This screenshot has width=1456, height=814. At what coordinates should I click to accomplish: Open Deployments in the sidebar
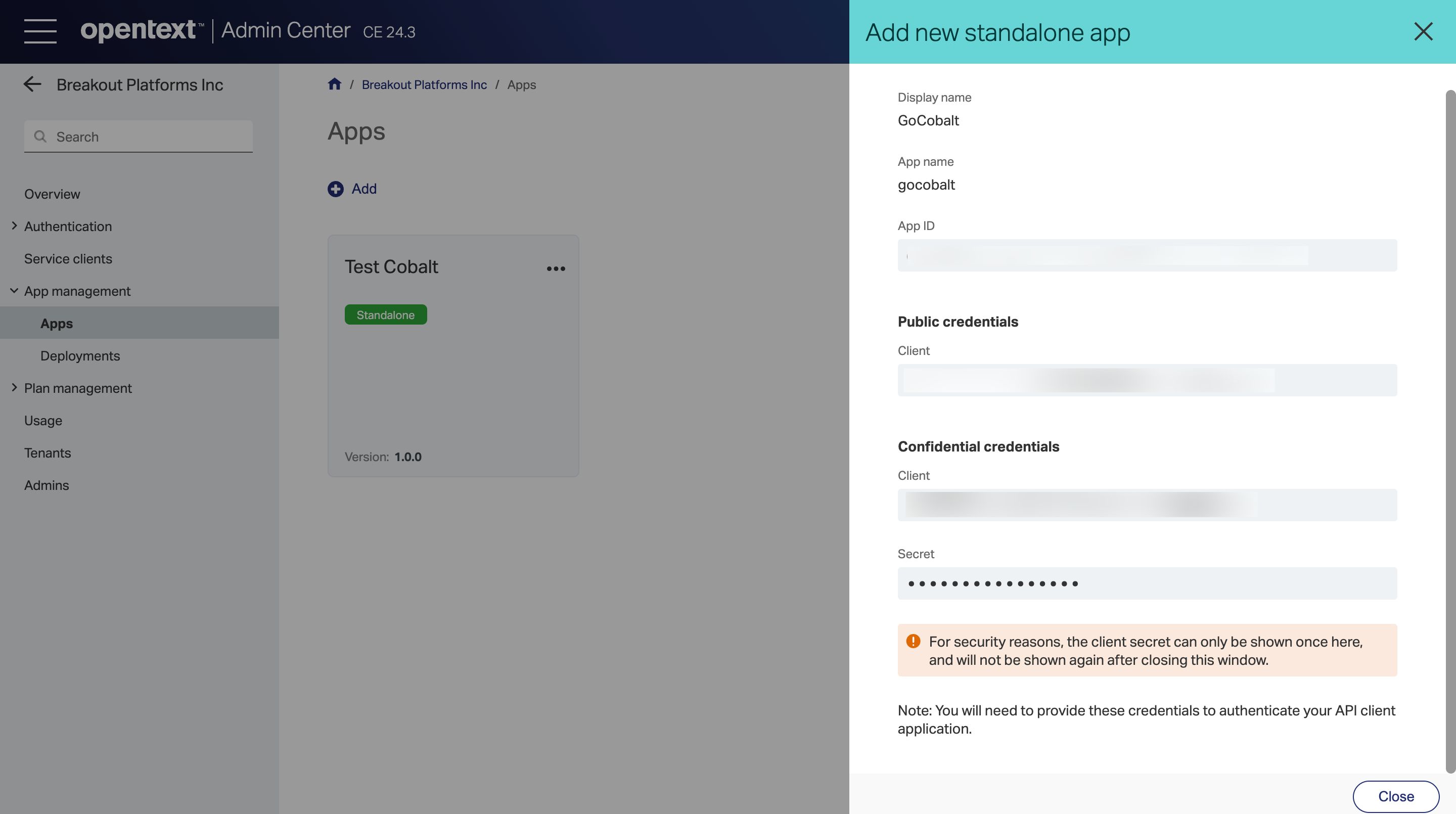[x=80, y=355]
